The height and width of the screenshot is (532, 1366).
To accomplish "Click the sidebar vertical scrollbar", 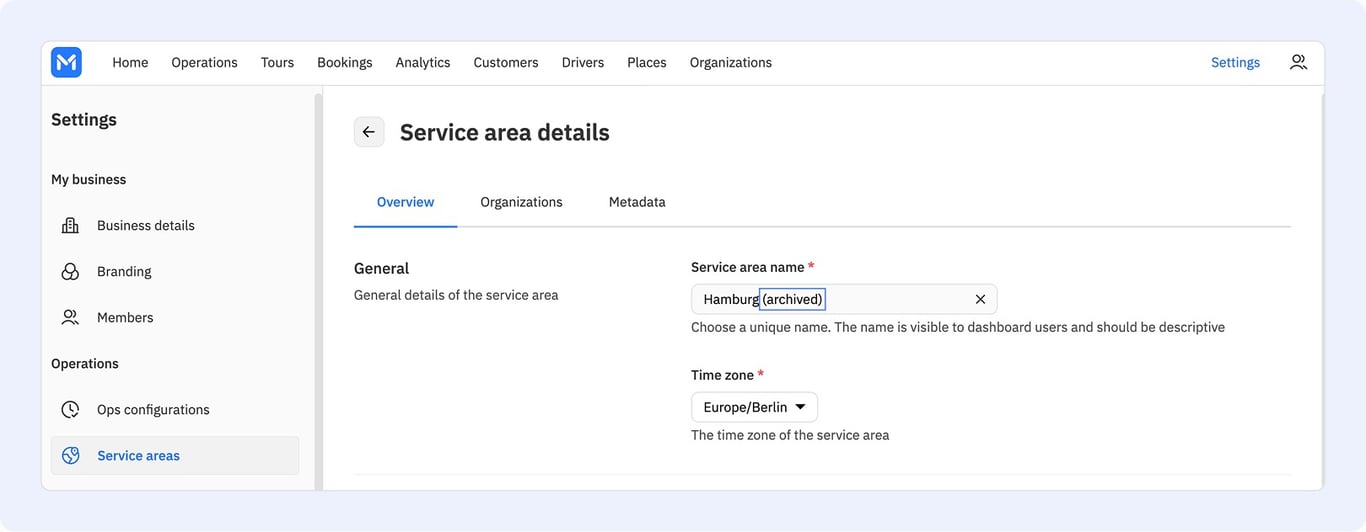I will [x=319, y=290].
